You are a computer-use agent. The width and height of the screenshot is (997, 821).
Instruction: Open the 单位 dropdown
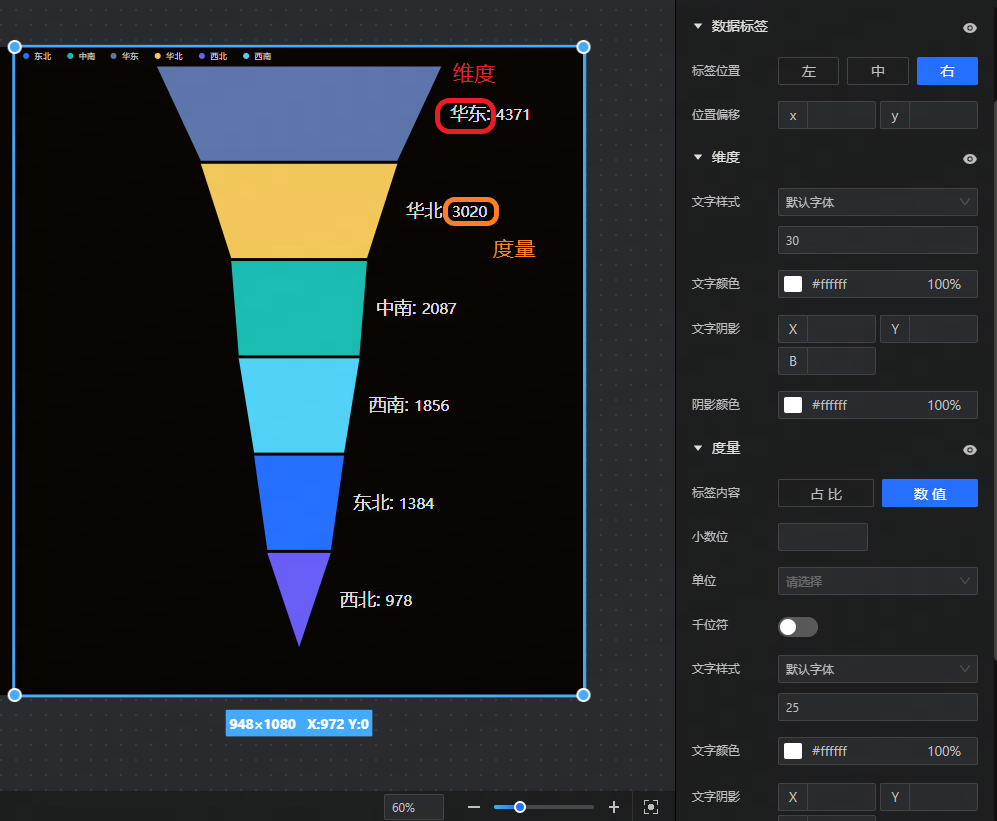(877, 581)
